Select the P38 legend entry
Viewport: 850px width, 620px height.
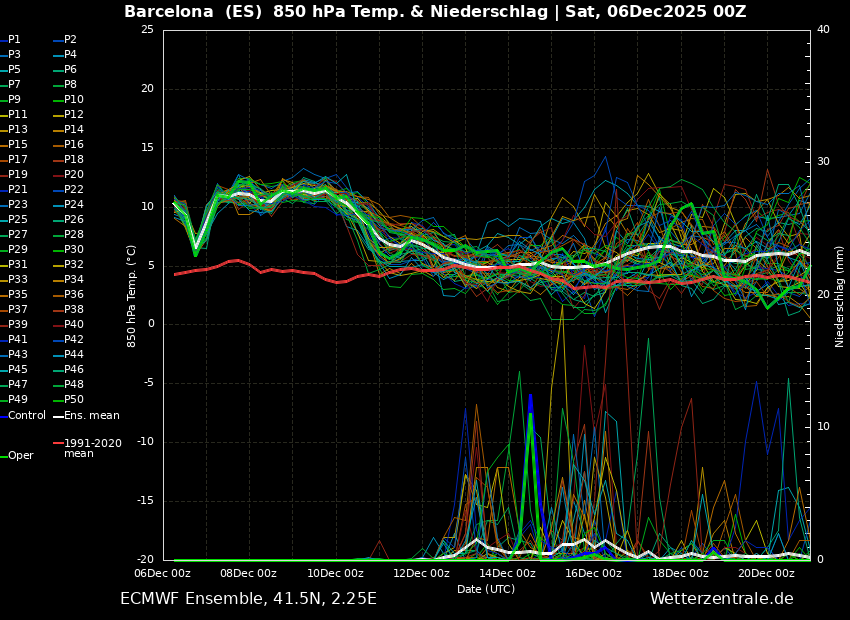tap(74, 310)
